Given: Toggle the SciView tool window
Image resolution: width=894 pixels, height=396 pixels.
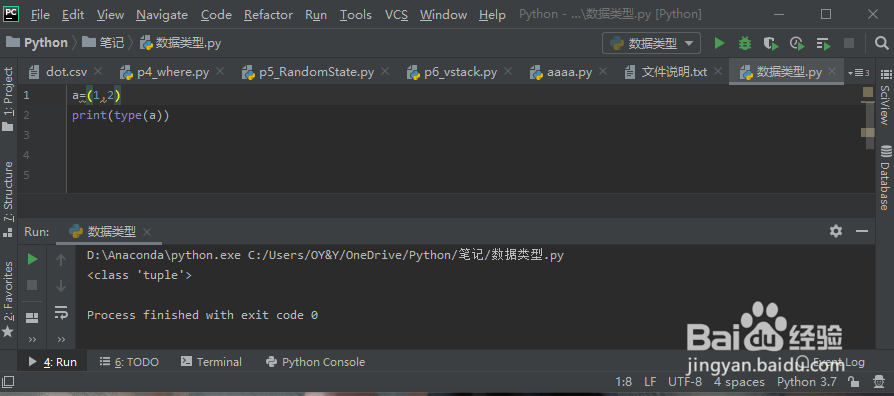Looking at the screenshot, I should click(885, 97).
